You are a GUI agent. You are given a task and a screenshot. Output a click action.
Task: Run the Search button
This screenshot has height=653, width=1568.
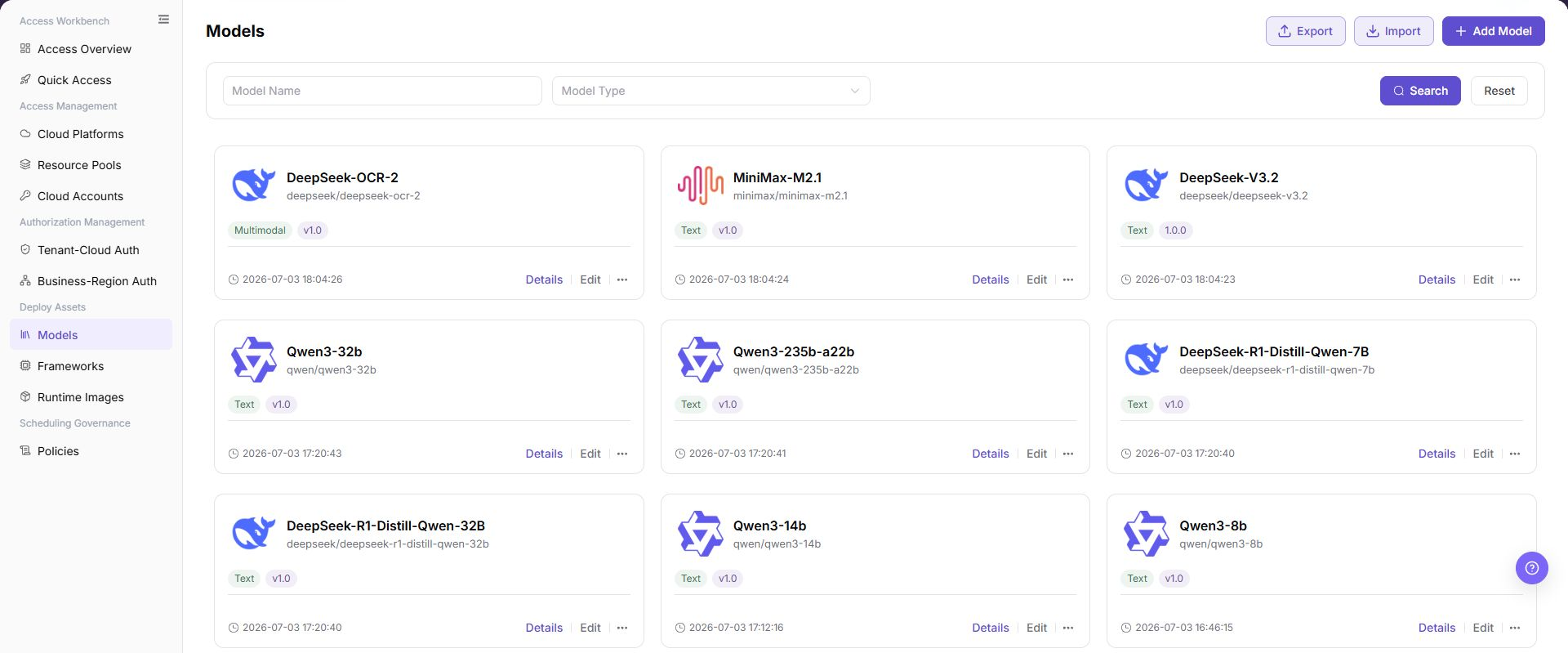click(1420, 91)
